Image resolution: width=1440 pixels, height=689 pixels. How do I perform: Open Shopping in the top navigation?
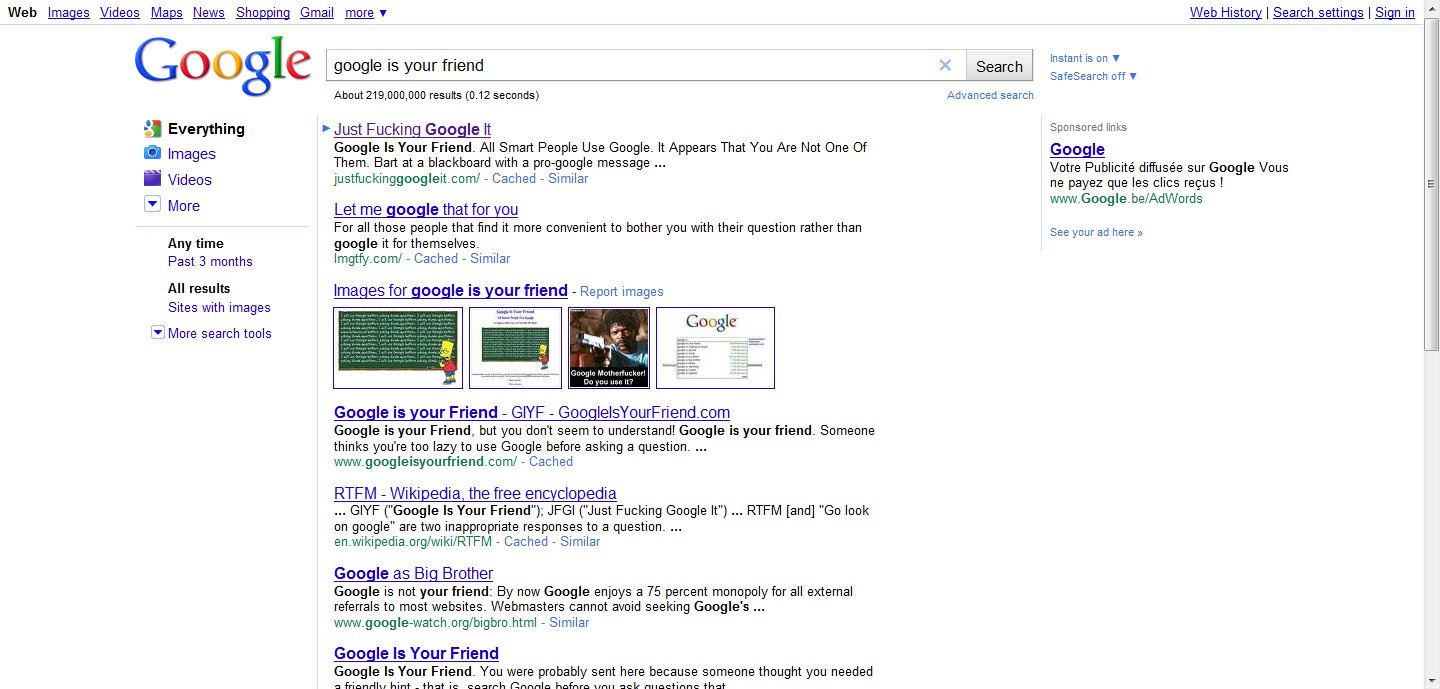point(263,13)
